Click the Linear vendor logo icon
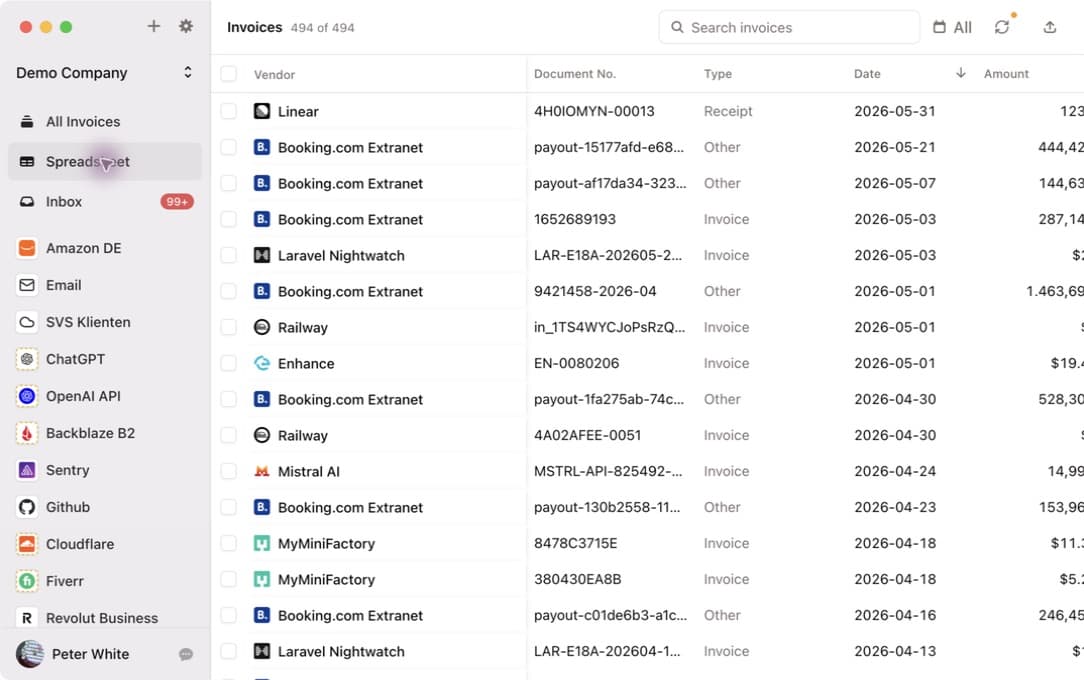 coord(262,111)
